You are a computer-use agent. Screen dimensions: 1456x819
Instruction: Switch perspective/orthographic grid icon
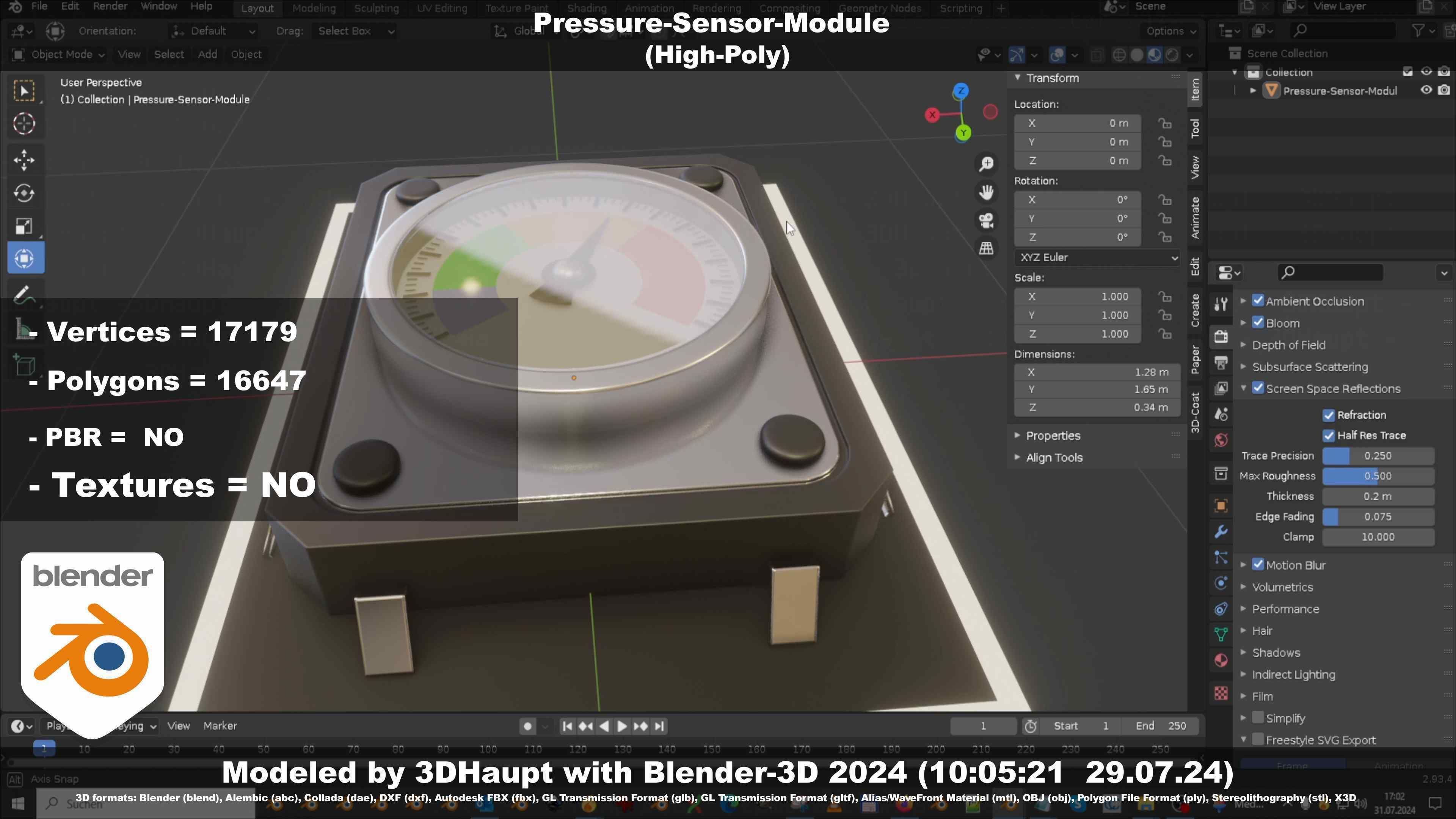point(986,248)
